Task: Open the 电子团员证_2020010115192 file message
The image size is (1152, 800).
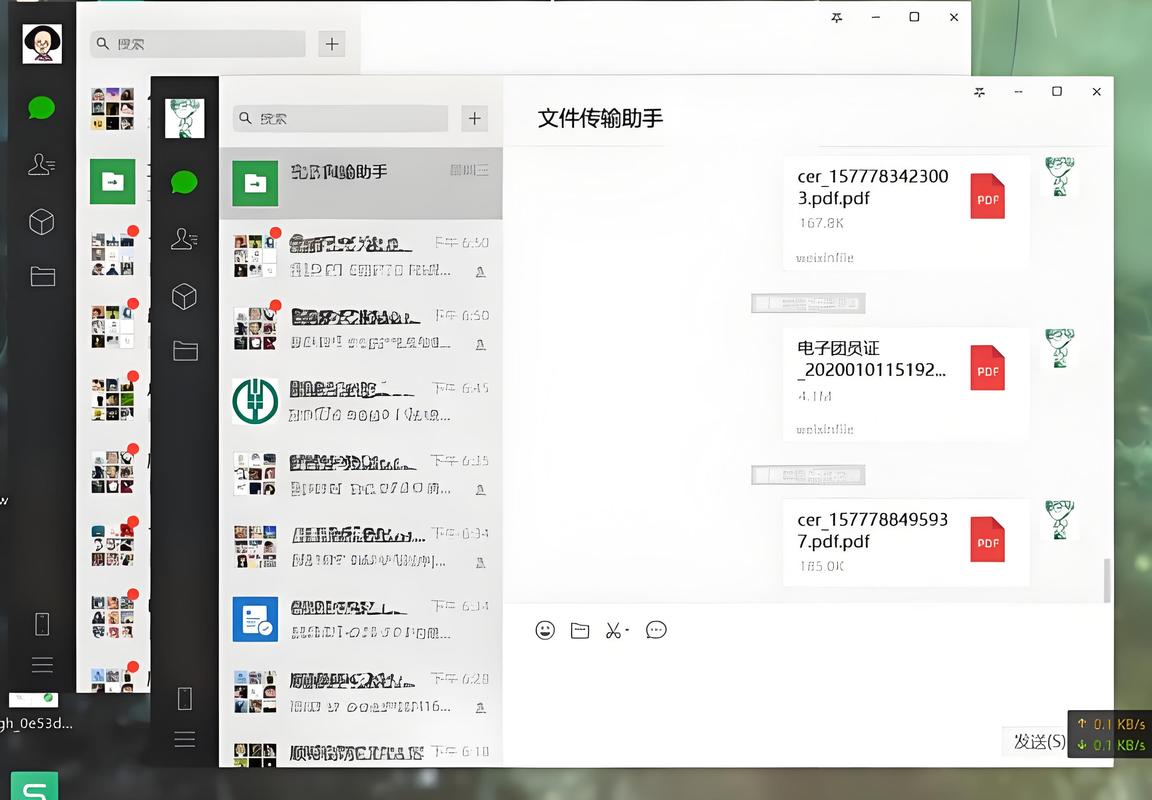Action: point(905,385)
